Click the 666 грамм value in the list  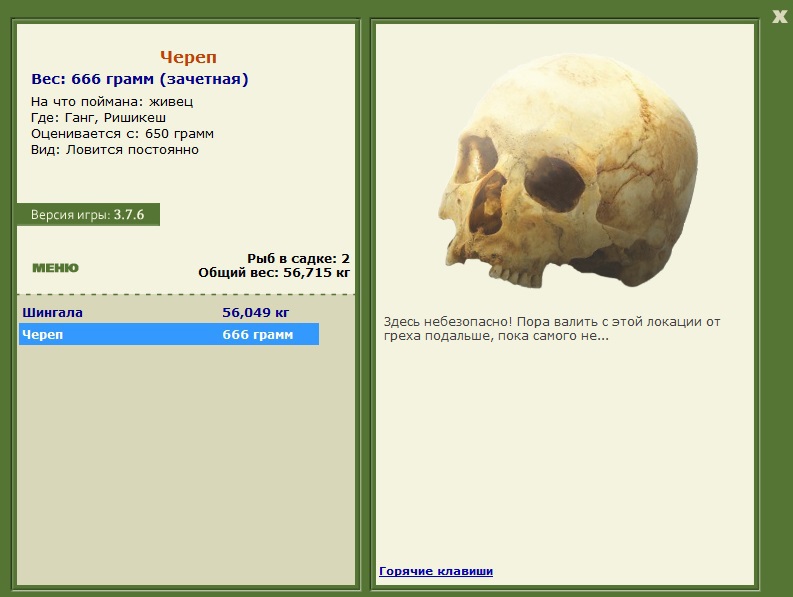coord(257,335)
